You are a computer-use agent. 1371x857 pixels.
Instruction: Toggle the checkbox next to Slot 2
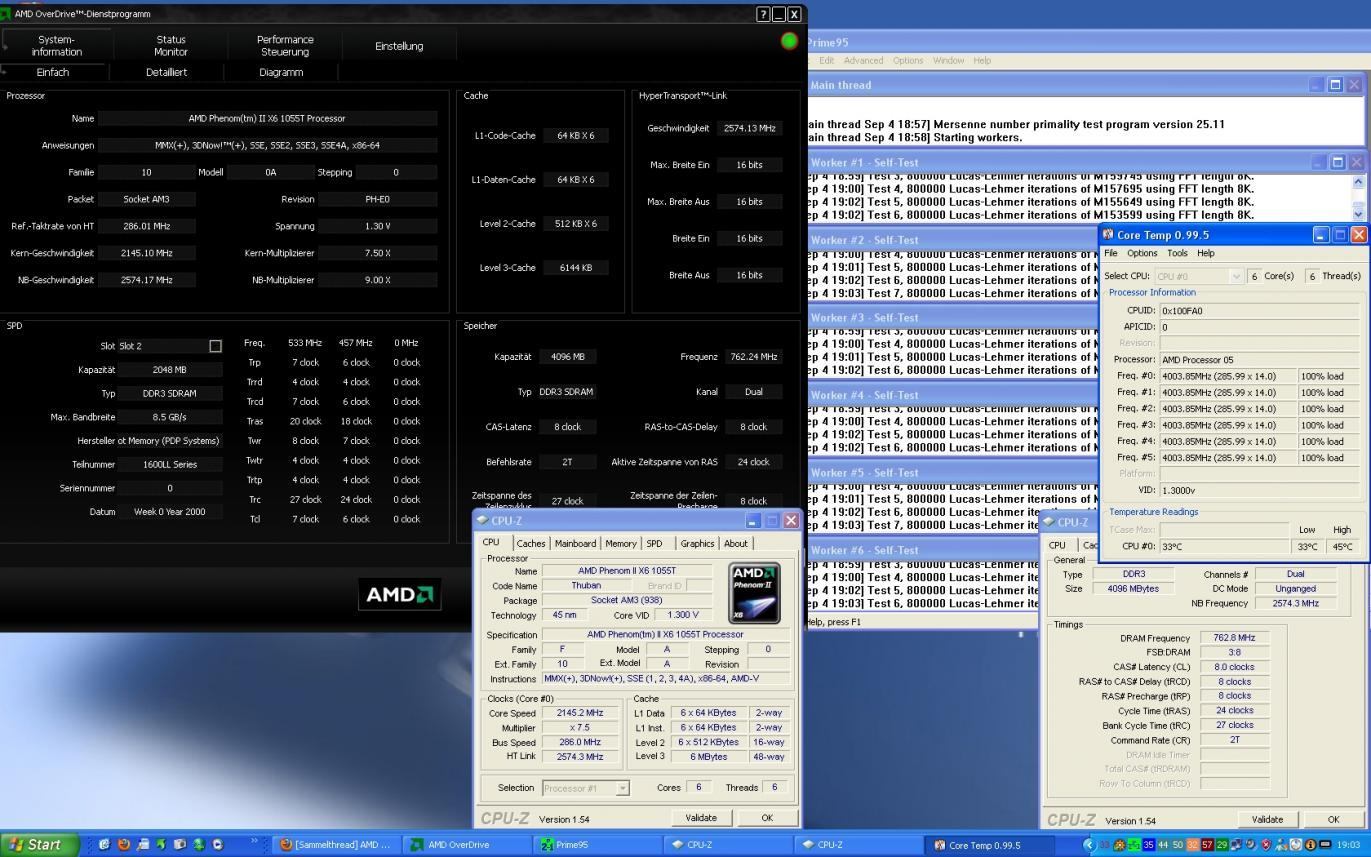(215, 346)
